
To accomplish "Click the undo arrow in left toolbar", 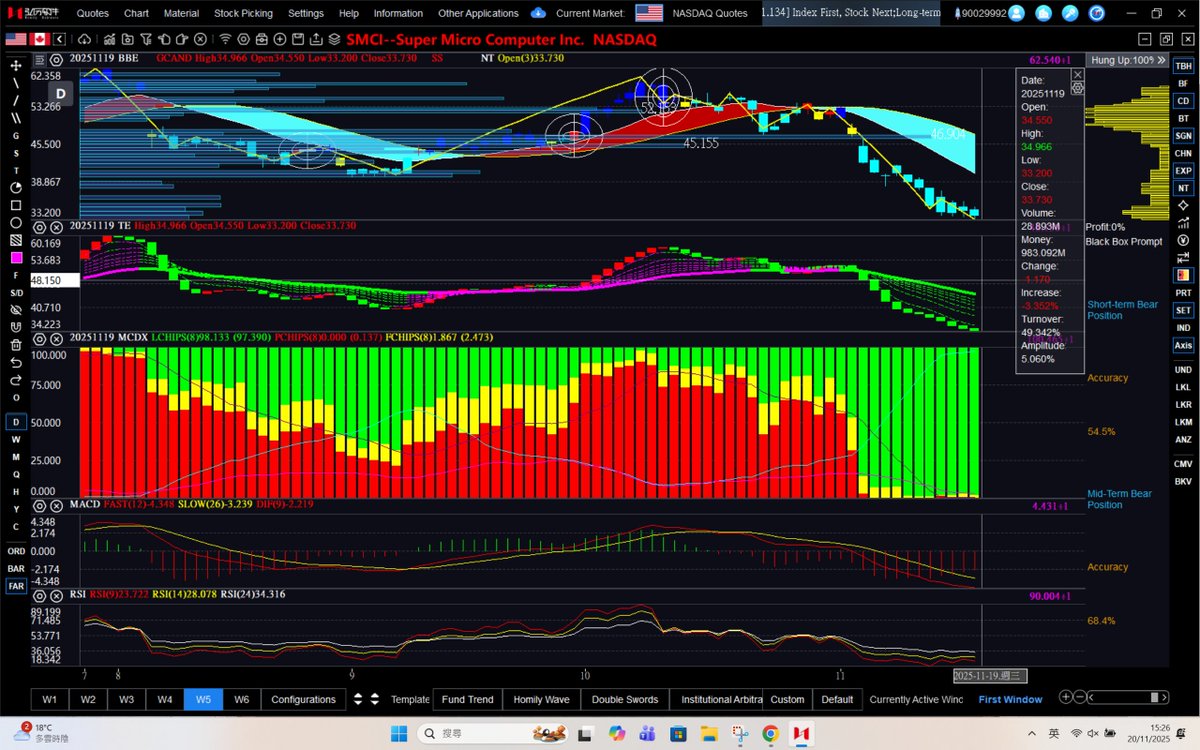I will [16, 362].
